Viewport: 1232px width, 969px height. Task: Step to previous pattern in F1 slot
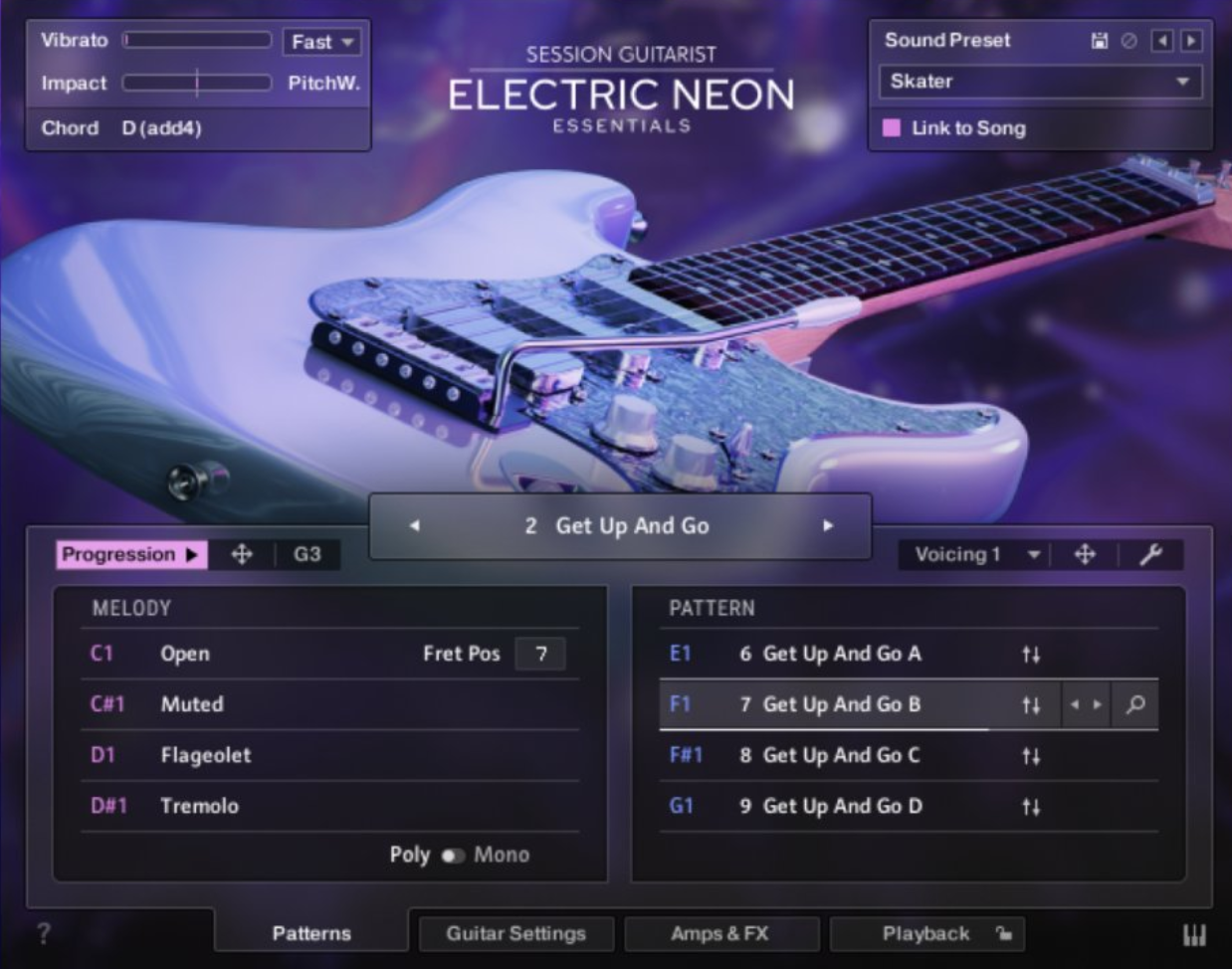click(1075, 704)
